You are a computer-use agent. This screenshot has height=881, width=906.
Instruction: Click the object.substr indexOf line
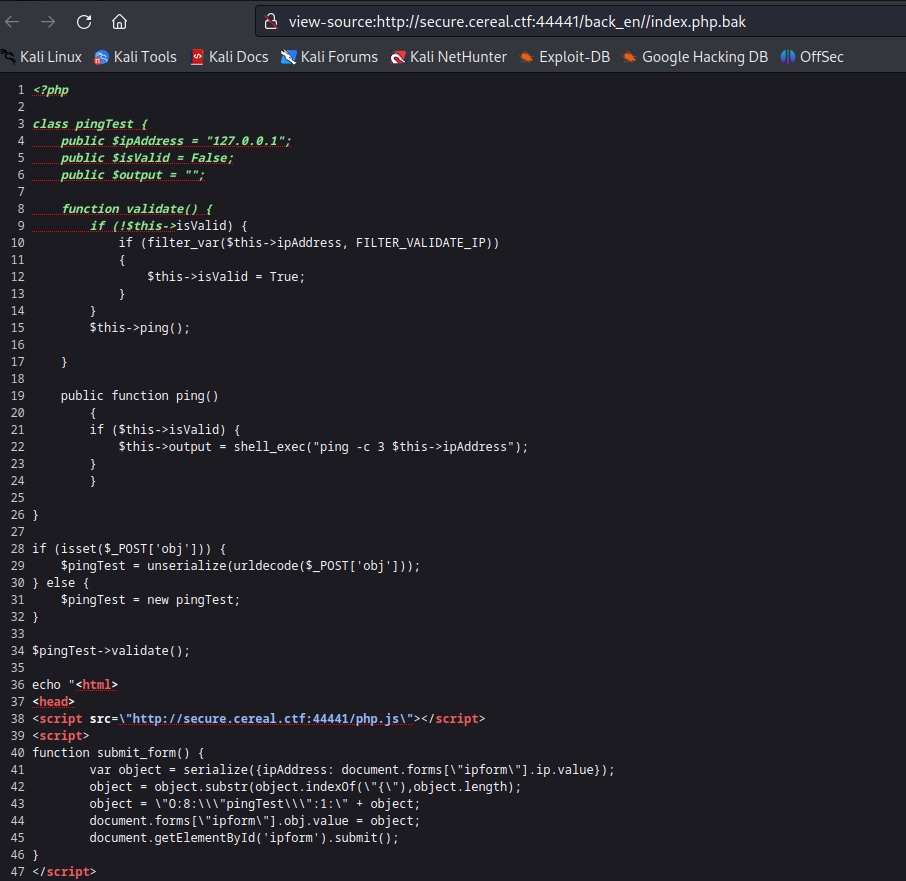[x=305, y=787]
